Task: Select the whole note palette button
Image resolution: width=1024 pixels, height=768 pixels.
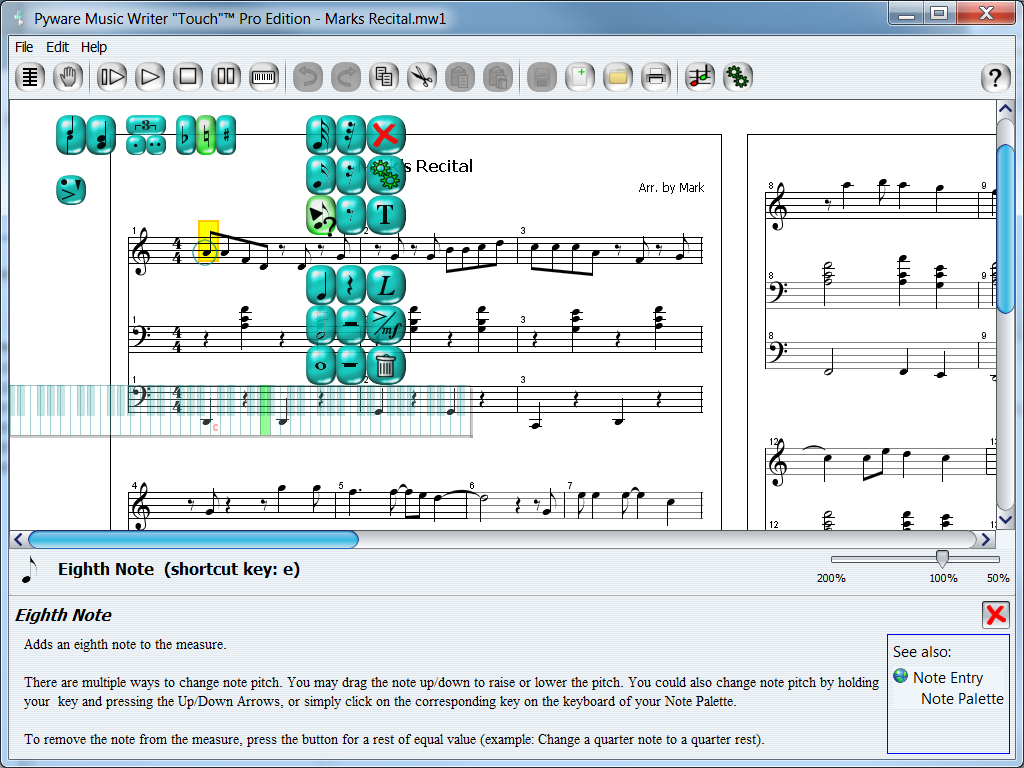Action: [x=320, y=366]
